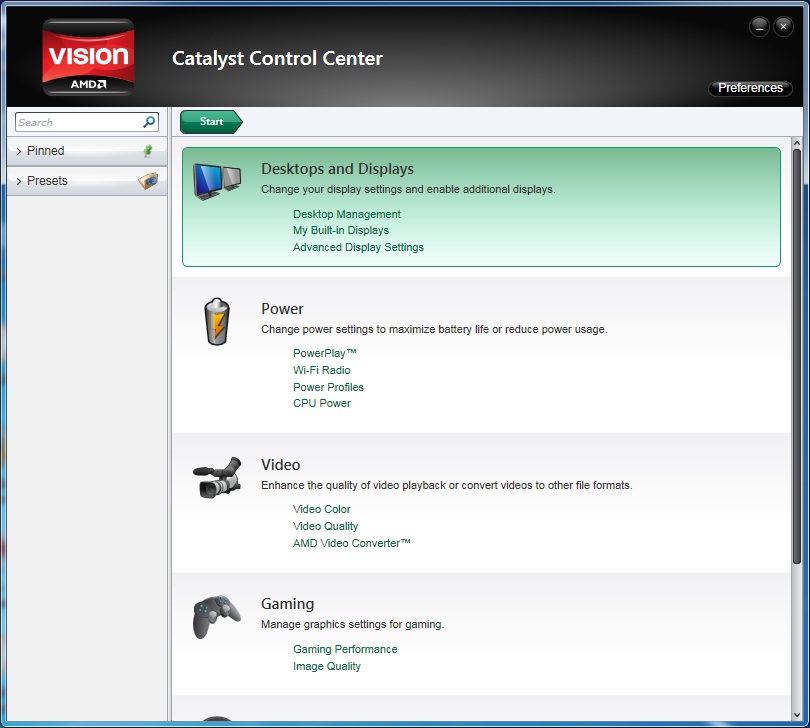Open the CPU Power link
Viewport: 810px width, 728px height.
click(x=321, y=403)
